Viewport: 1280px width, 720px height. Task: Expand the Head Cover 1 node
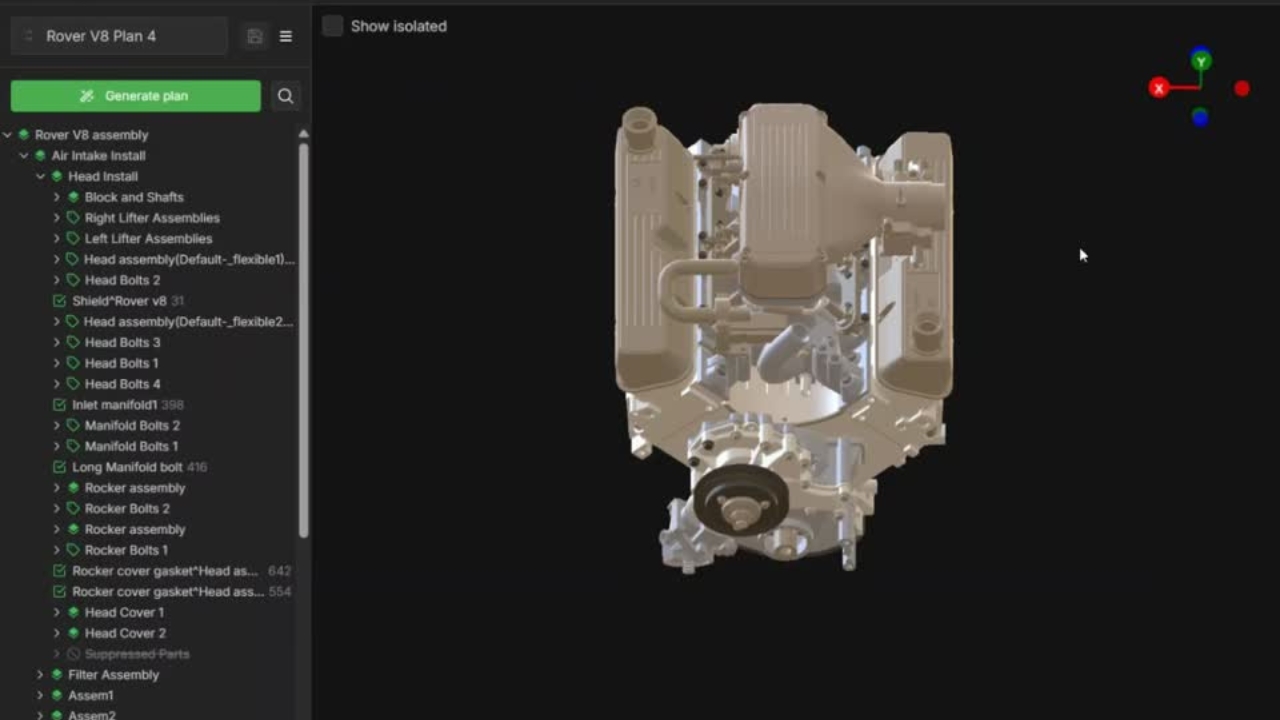(56, 612)
